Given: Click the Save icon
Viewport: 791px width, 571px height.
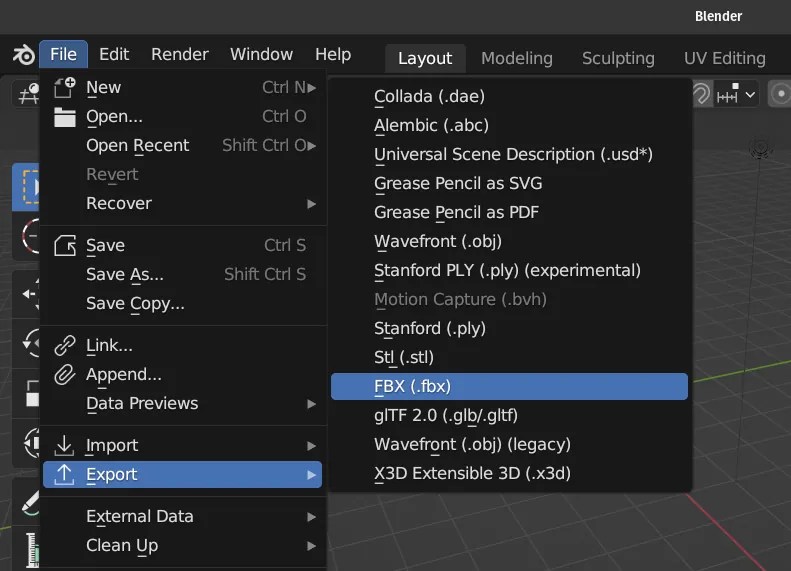Looking at the screenshot, I should click(x=65, y=246).
